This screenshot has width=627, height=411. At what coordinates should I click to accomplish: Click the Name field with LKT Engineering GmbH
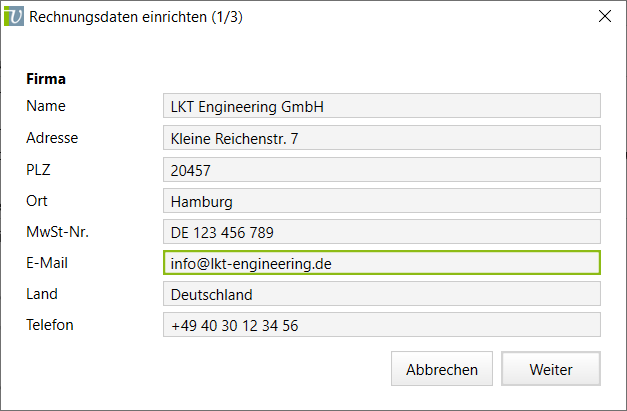coord(381,107)
